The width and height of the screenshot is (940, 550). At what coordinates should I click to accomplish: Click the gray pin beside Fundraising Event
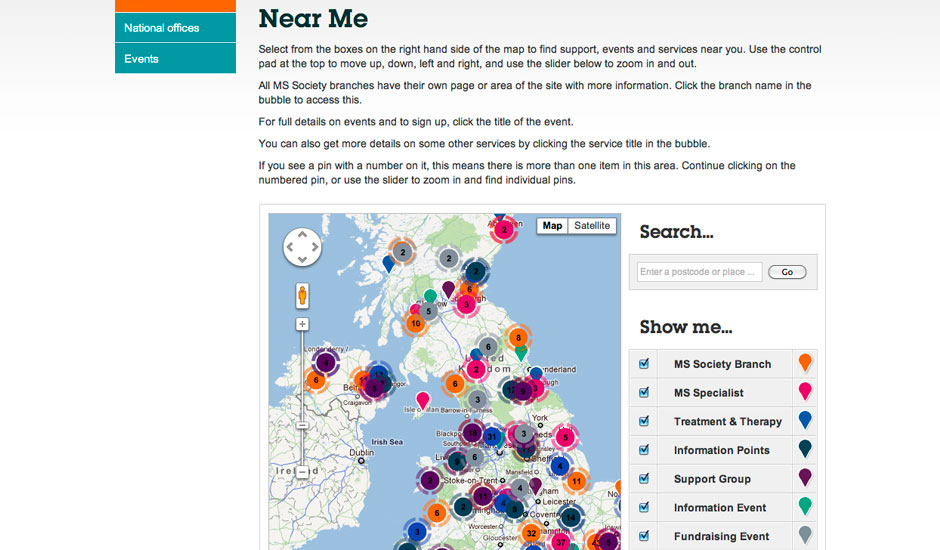click(805, 535)
